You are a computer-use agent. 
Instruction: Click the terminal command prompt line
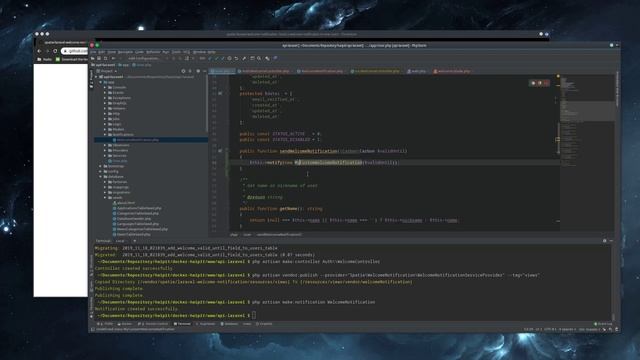(176, 316)
